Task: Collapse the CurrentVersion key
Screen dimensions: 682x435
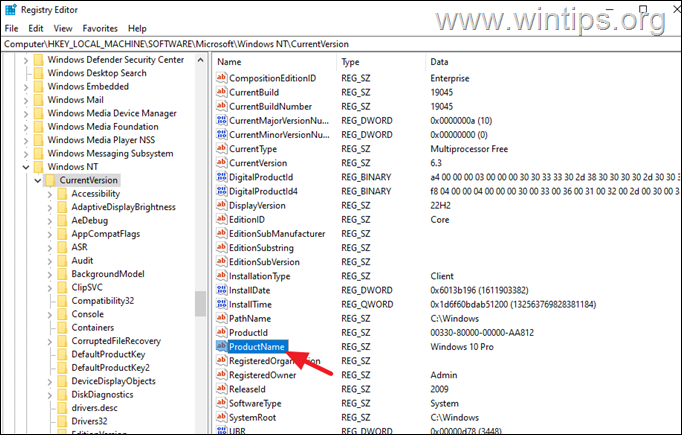Action: pyautogui.click(x=38, y=181)
